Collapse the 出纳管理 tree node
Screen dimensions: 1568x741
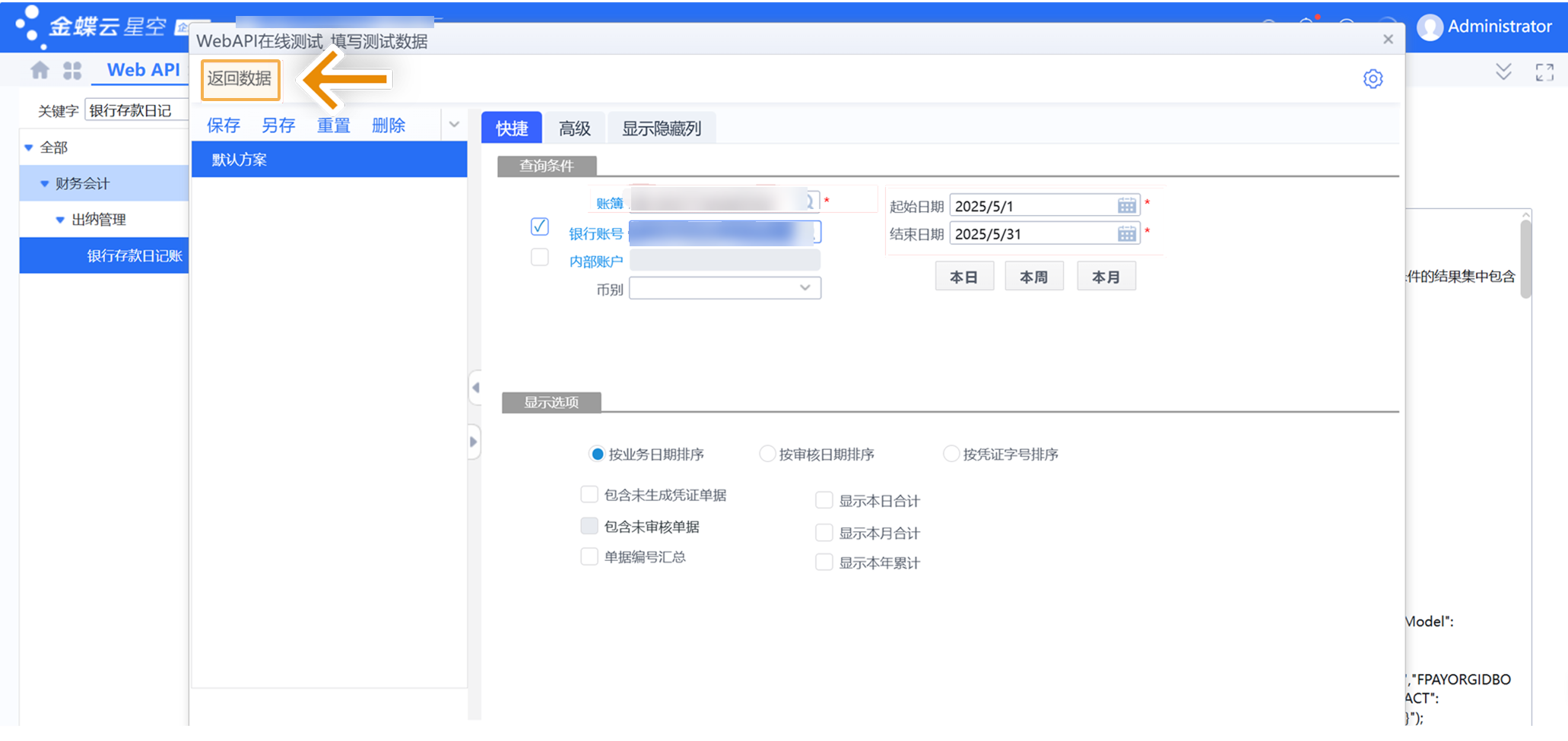(x=61, y=219)
